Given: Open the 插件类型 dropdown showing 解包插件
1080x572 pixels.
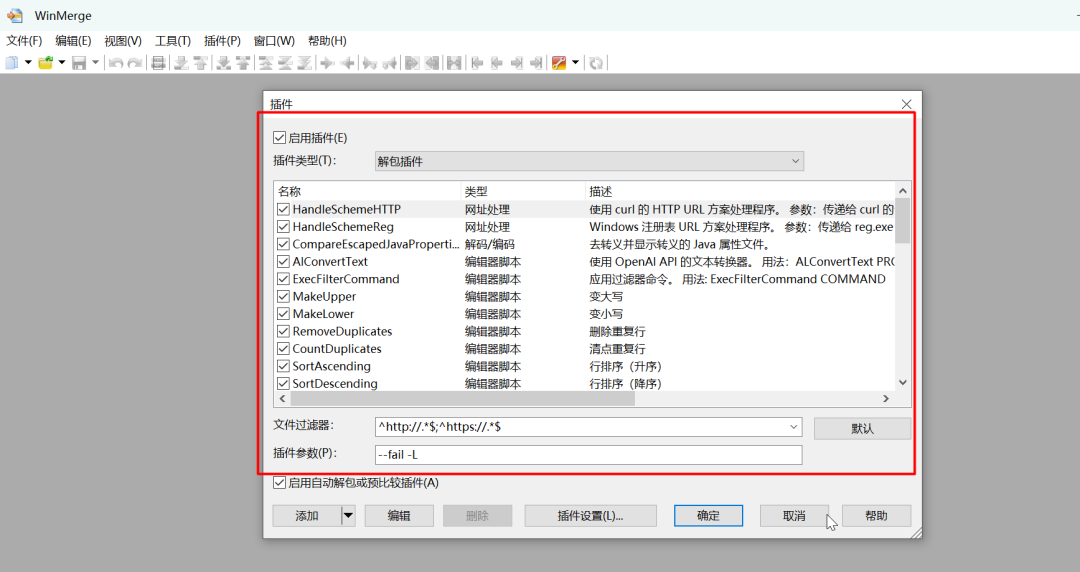Looking at the screenshot, I should click(589, 161).
